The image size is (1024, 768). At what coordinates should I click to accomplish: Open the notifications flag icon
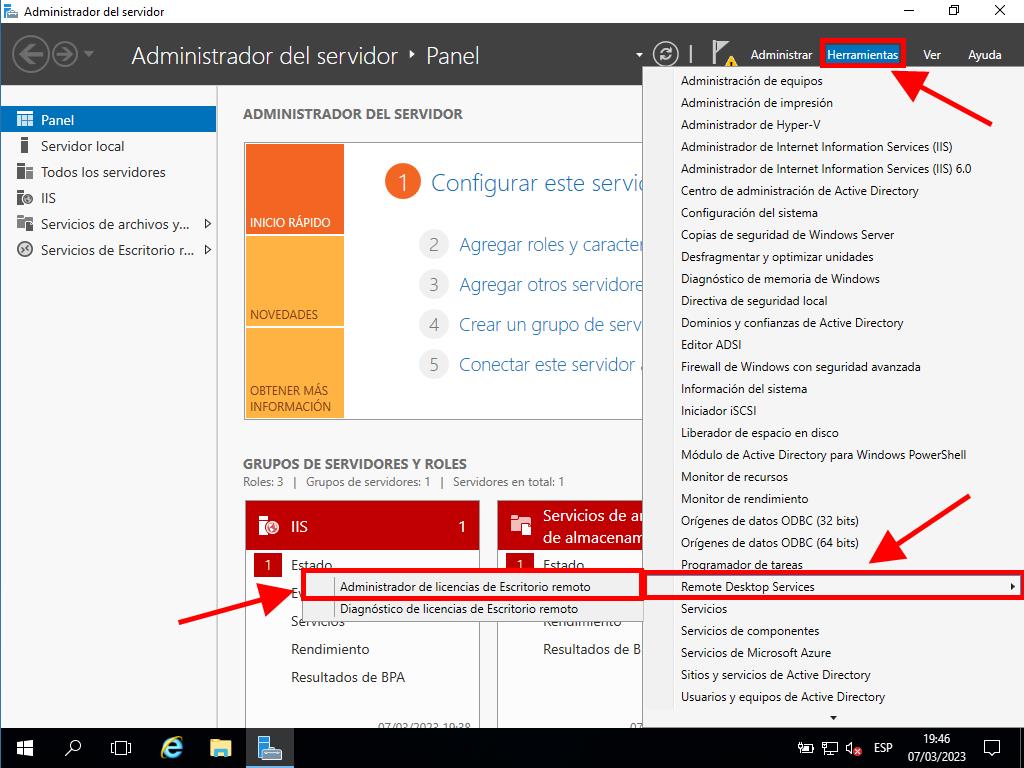coord(722,54)
